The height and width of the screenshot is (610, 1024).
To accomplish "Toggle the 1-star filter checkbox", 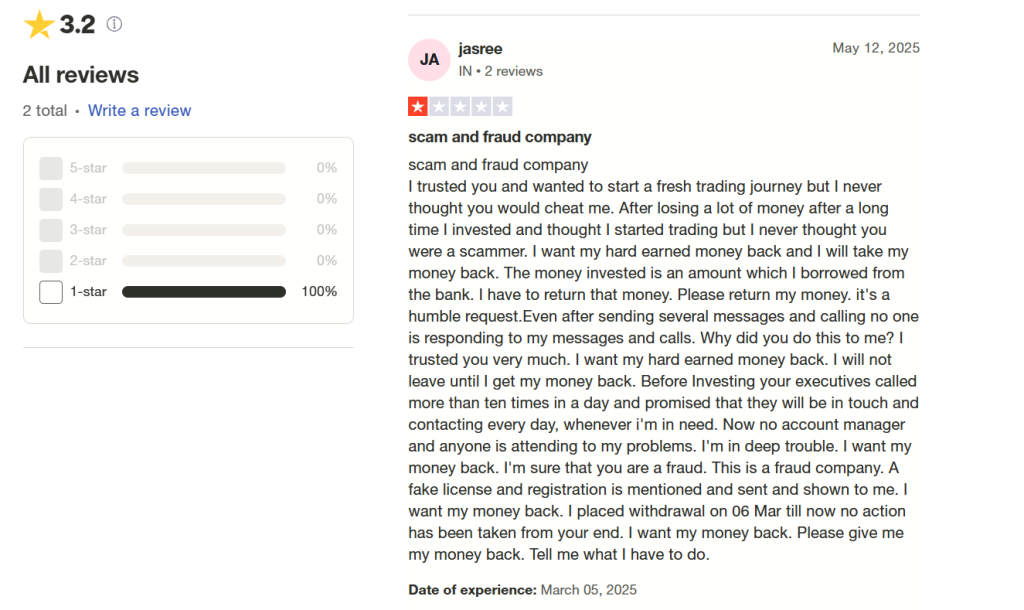I will point(51,292).
